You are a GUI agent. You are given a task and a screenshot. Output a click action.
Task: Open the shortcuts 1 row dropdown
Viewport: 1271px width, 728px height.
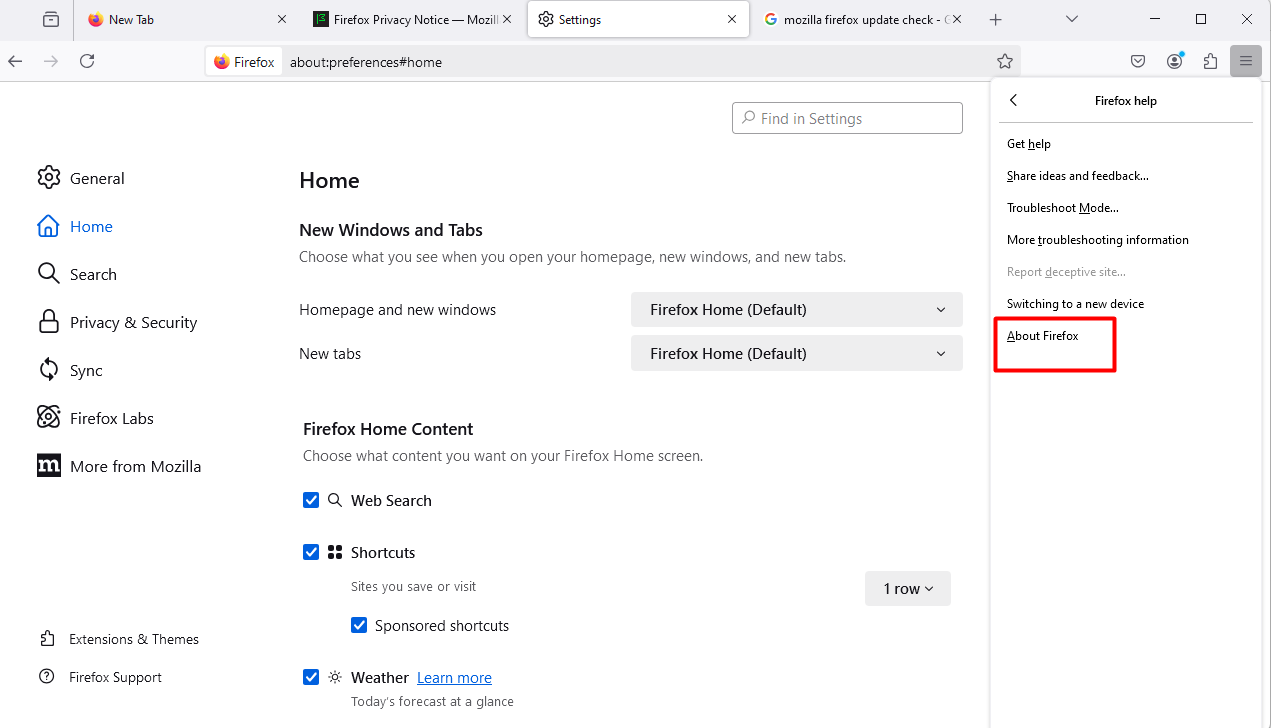tap(908, 589)
